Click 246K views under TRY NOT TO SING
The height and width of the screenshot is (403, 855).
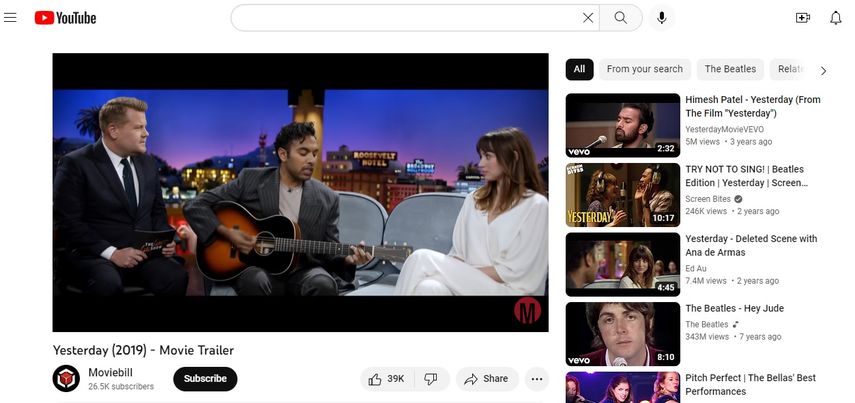click(706, 211)
